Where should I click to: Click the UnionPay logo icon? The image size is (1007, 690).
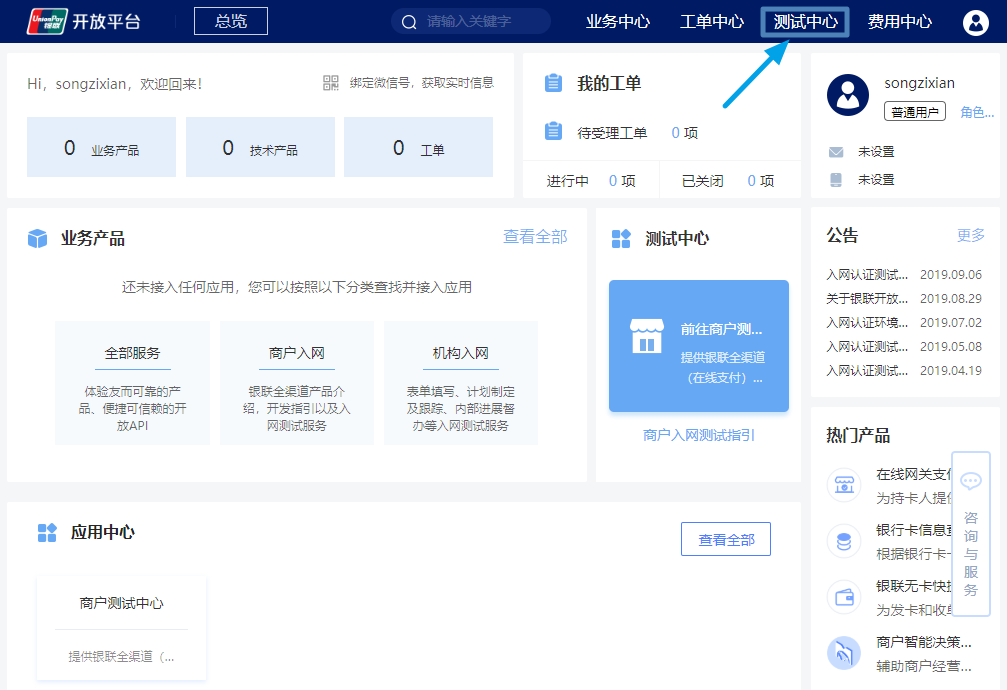click(x=47, y=21)
